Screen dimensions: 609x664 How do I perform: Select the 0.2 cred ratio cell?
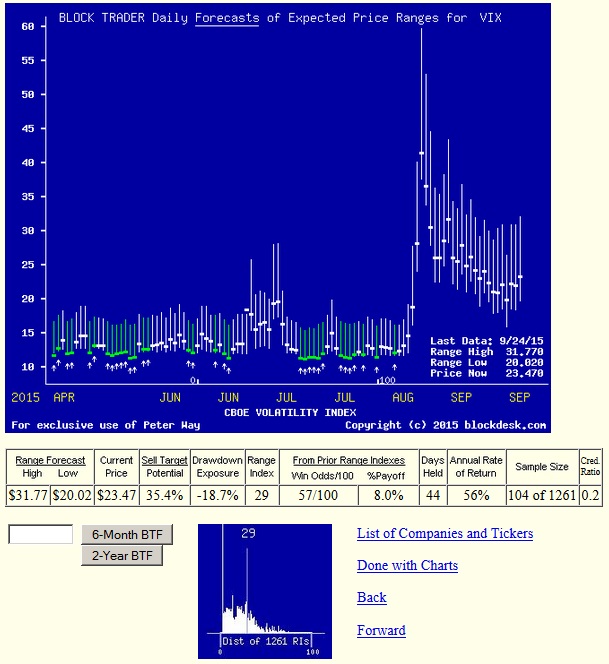[590, 495]
